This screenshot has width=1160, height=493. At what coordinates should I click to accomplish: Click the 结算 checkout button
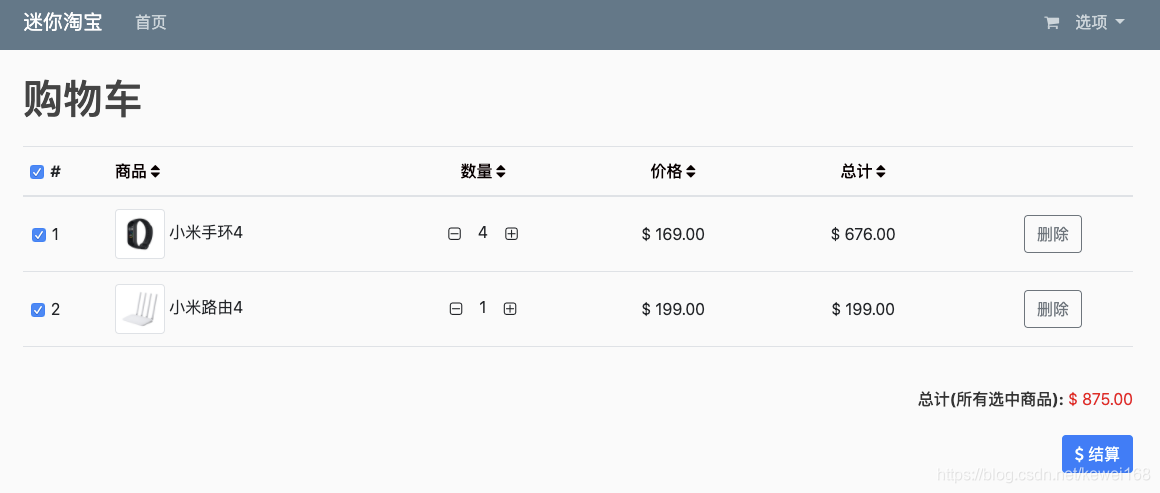[x=1097, y=454]
